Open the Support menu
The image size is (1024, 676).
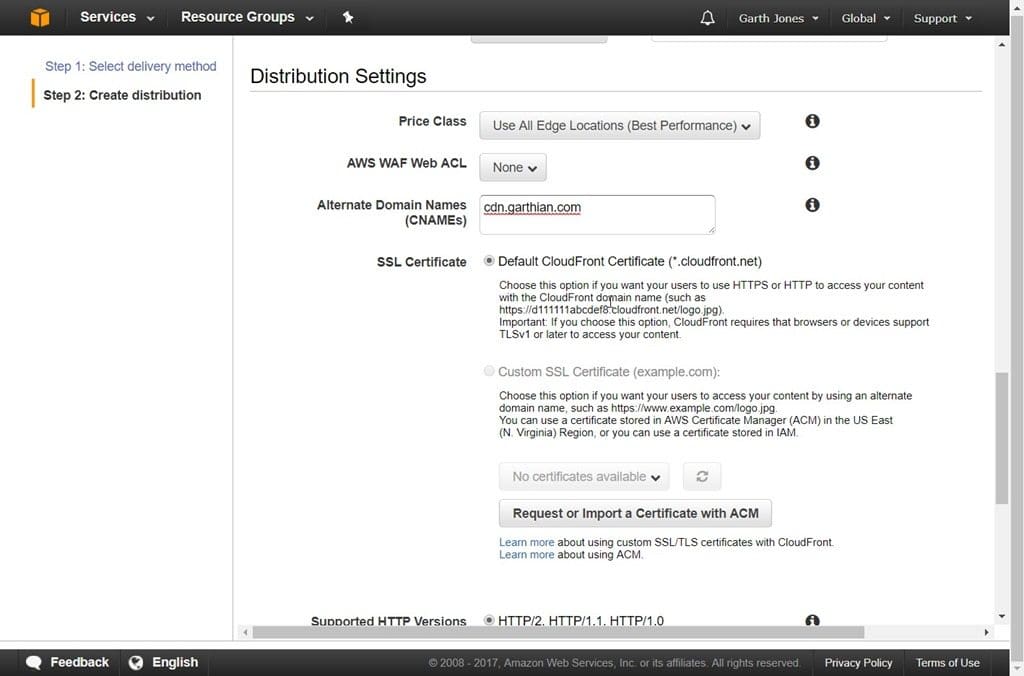tap(942, 18)
